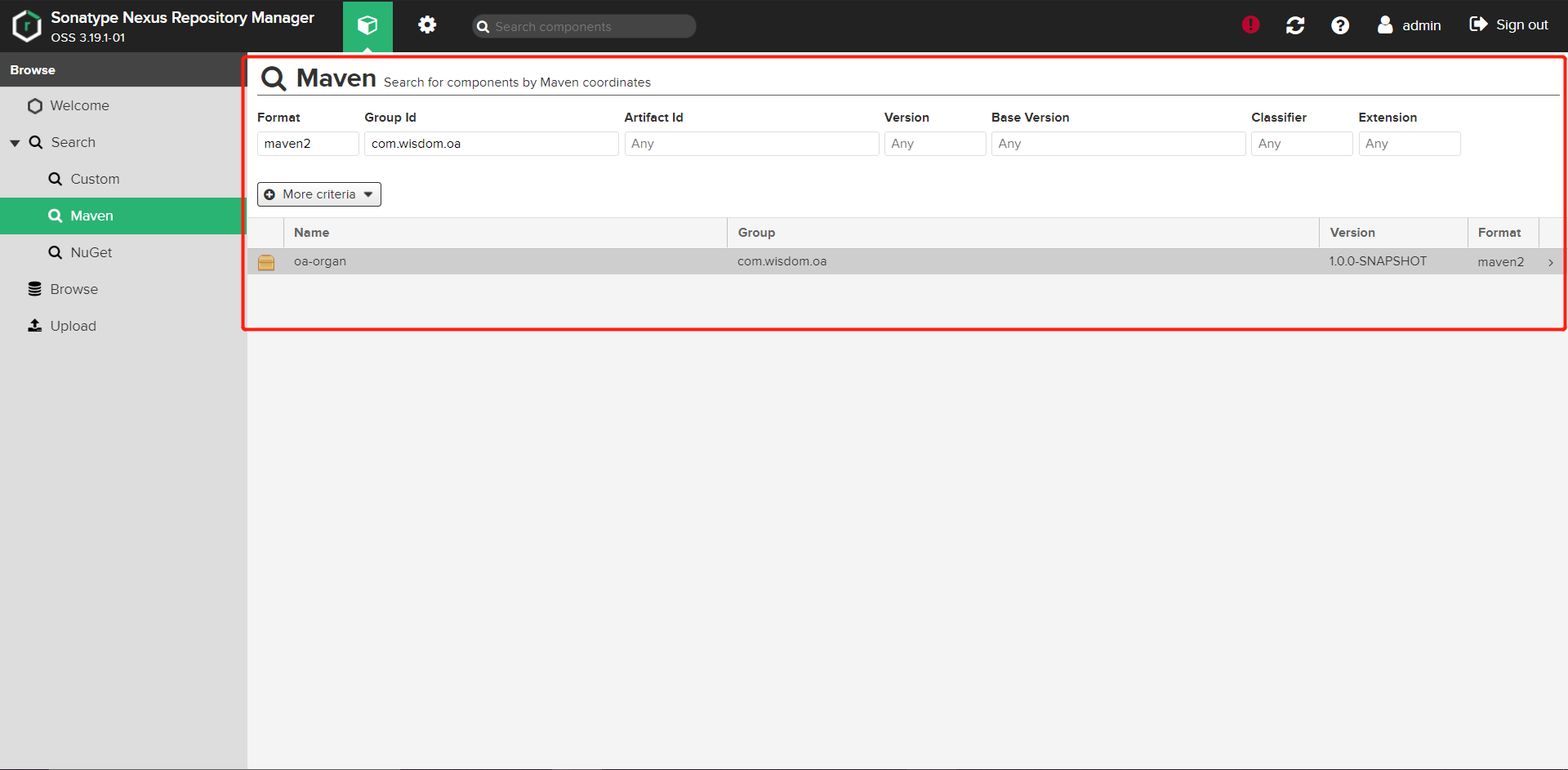1568x770 pixels.
Task: Click the Browse database stack icon
Action: coord(34,289)
